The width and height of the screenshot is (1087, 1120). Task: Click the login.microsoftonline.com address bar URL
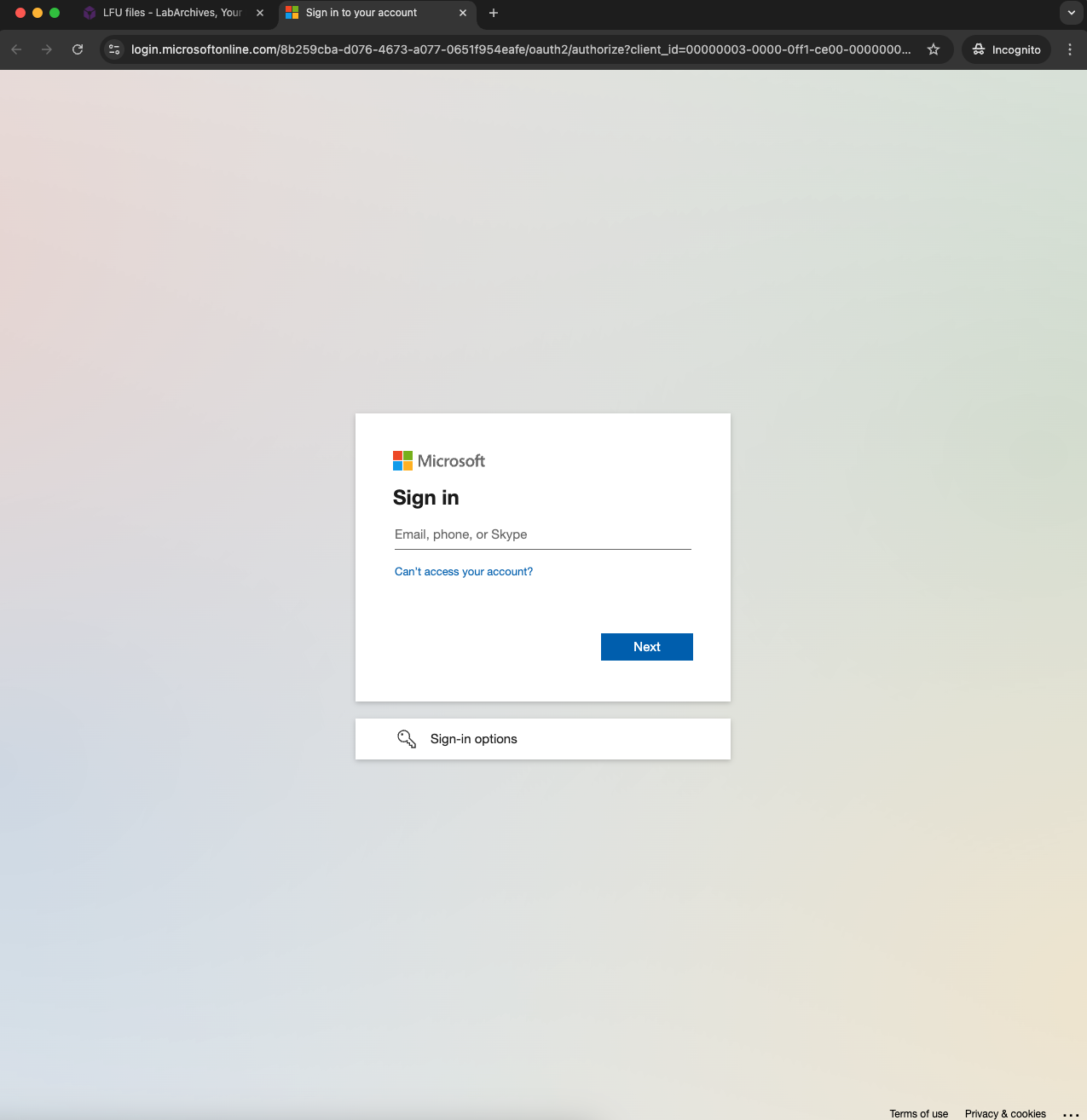(x=521, y=49)
